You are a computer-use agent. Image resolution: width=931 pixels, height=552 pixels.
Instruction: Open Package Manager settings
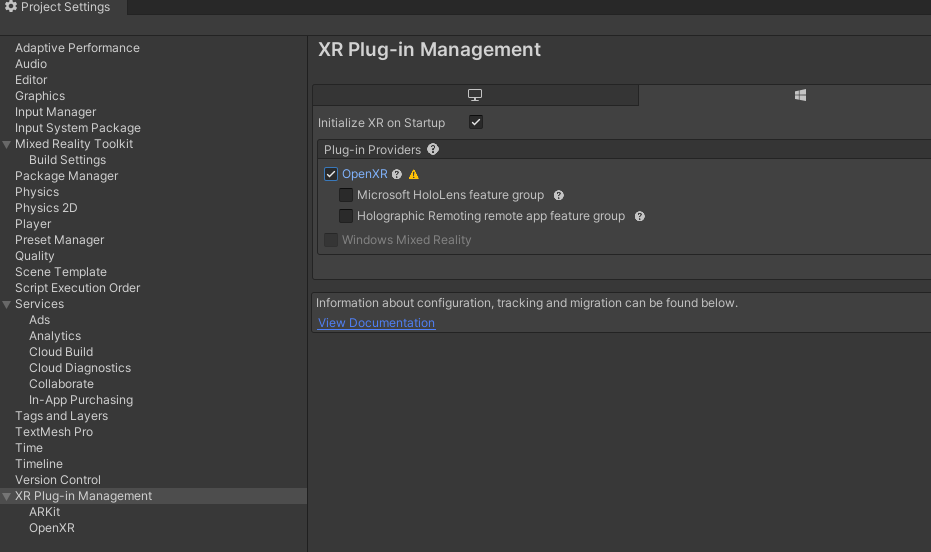tap(66, 176)
